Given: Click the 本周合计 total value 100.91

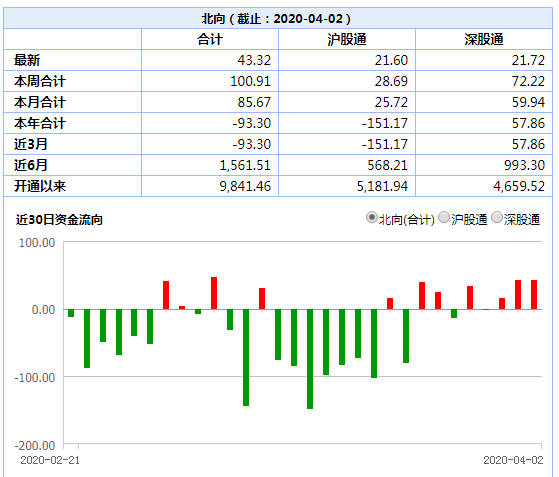Looking at the screenshot, I should pyautogui.click(x=250, y=81).
